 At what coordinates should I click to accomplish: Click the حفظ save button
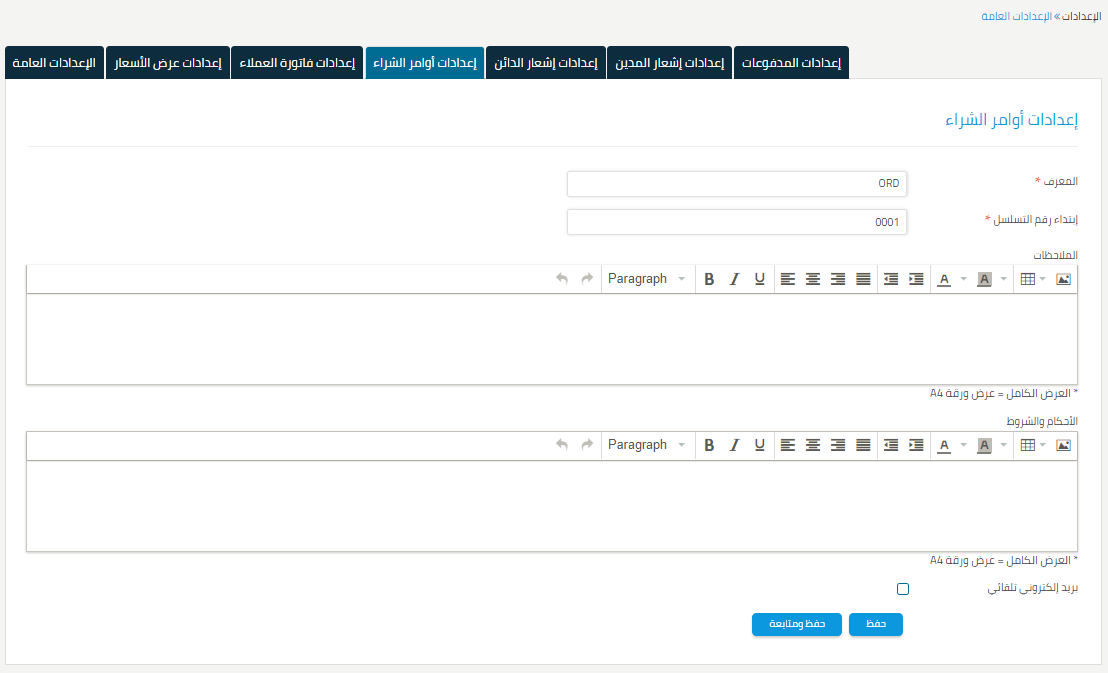coord(875,624)
